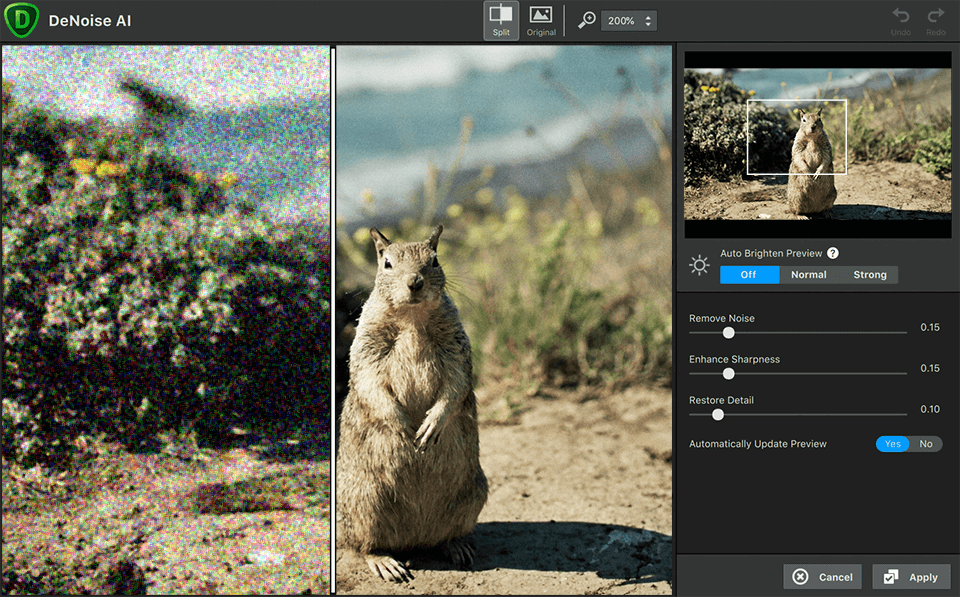Click the zoom level down stepper arrow

click(x=650, y=24)
